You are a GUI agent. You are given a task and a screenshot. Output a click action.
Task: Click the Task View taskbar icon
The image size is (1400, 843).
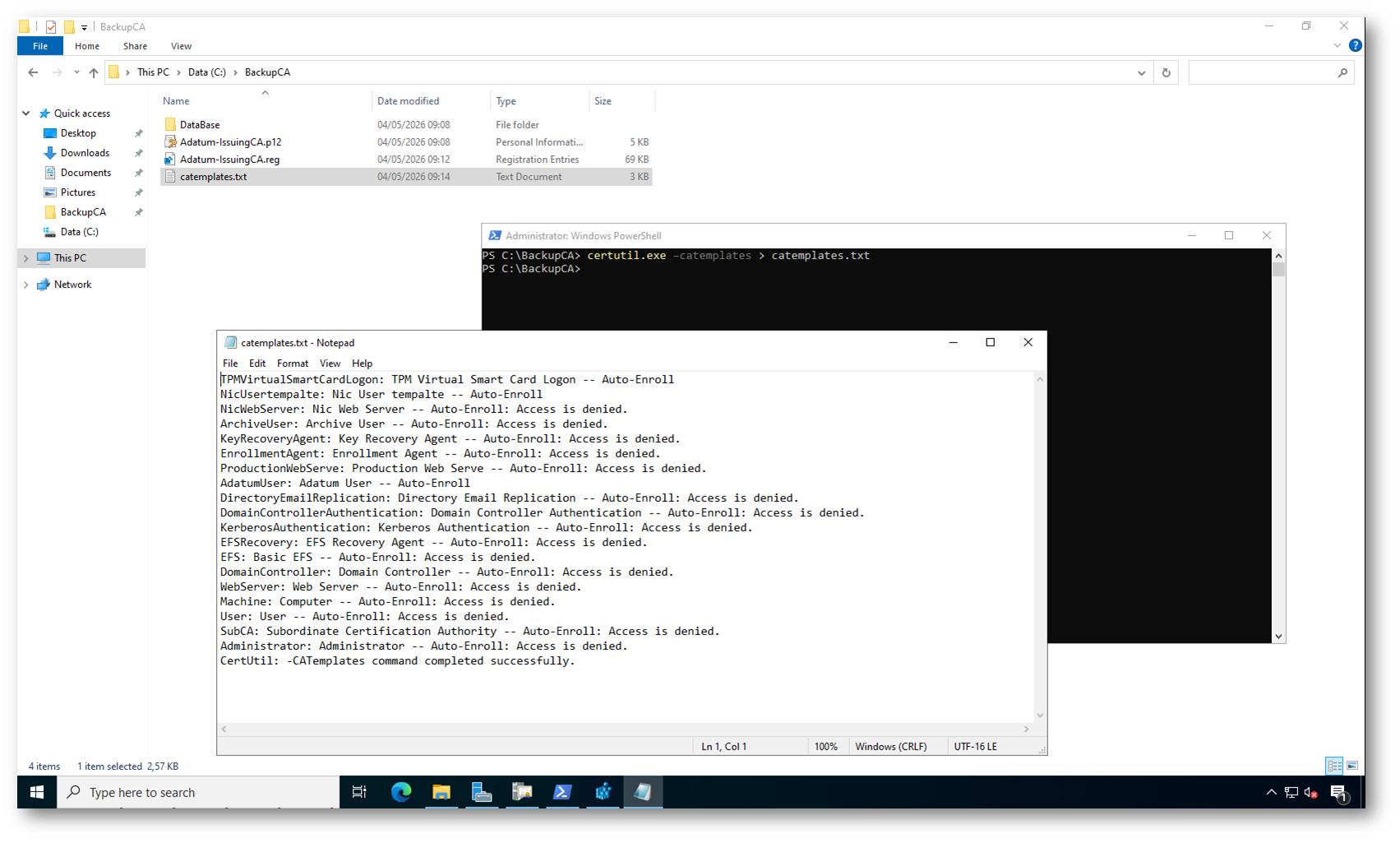point(359,792)
